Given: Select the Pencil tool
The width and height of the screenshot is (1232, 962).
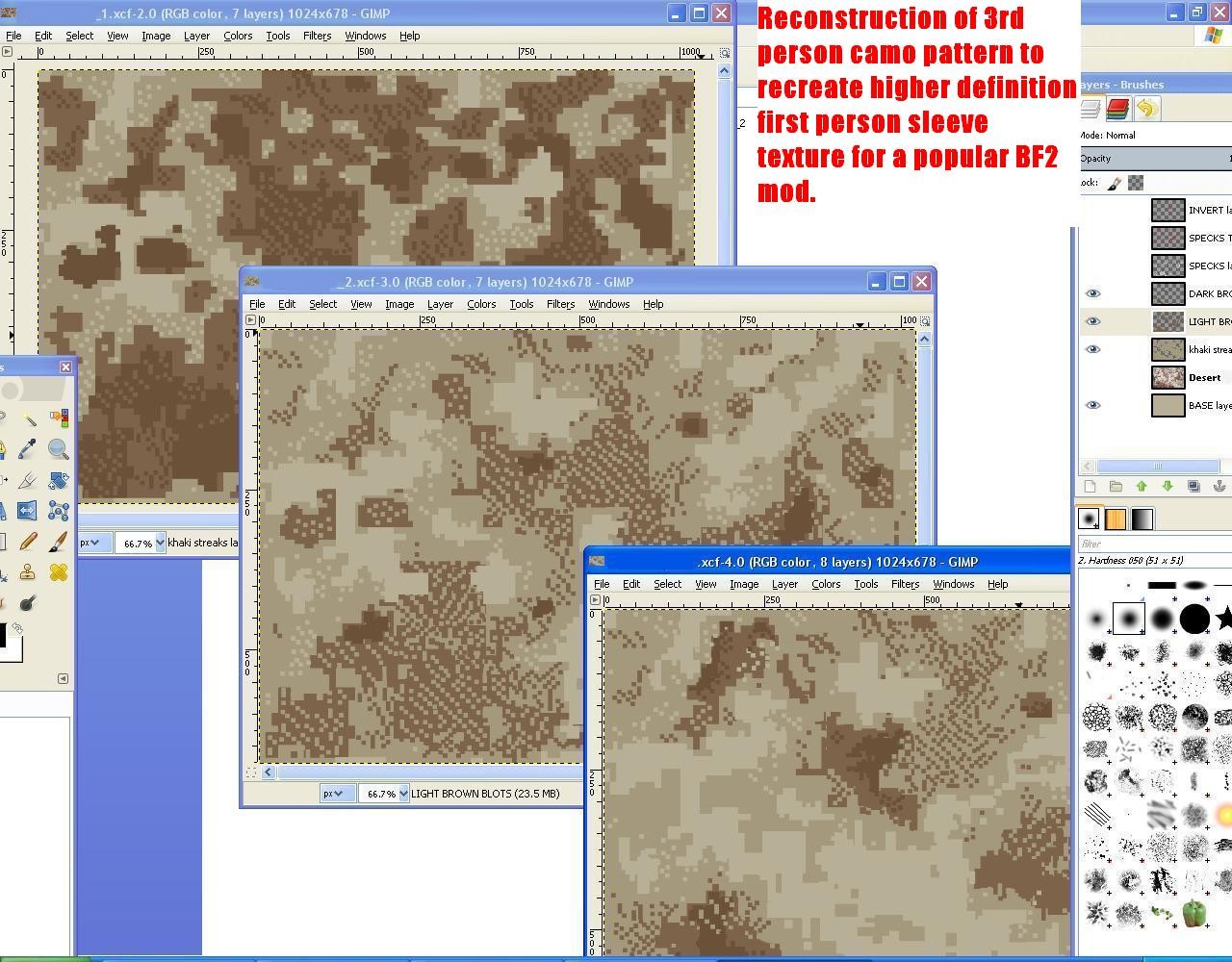Looking at the screenshot, I should point(29,542).
